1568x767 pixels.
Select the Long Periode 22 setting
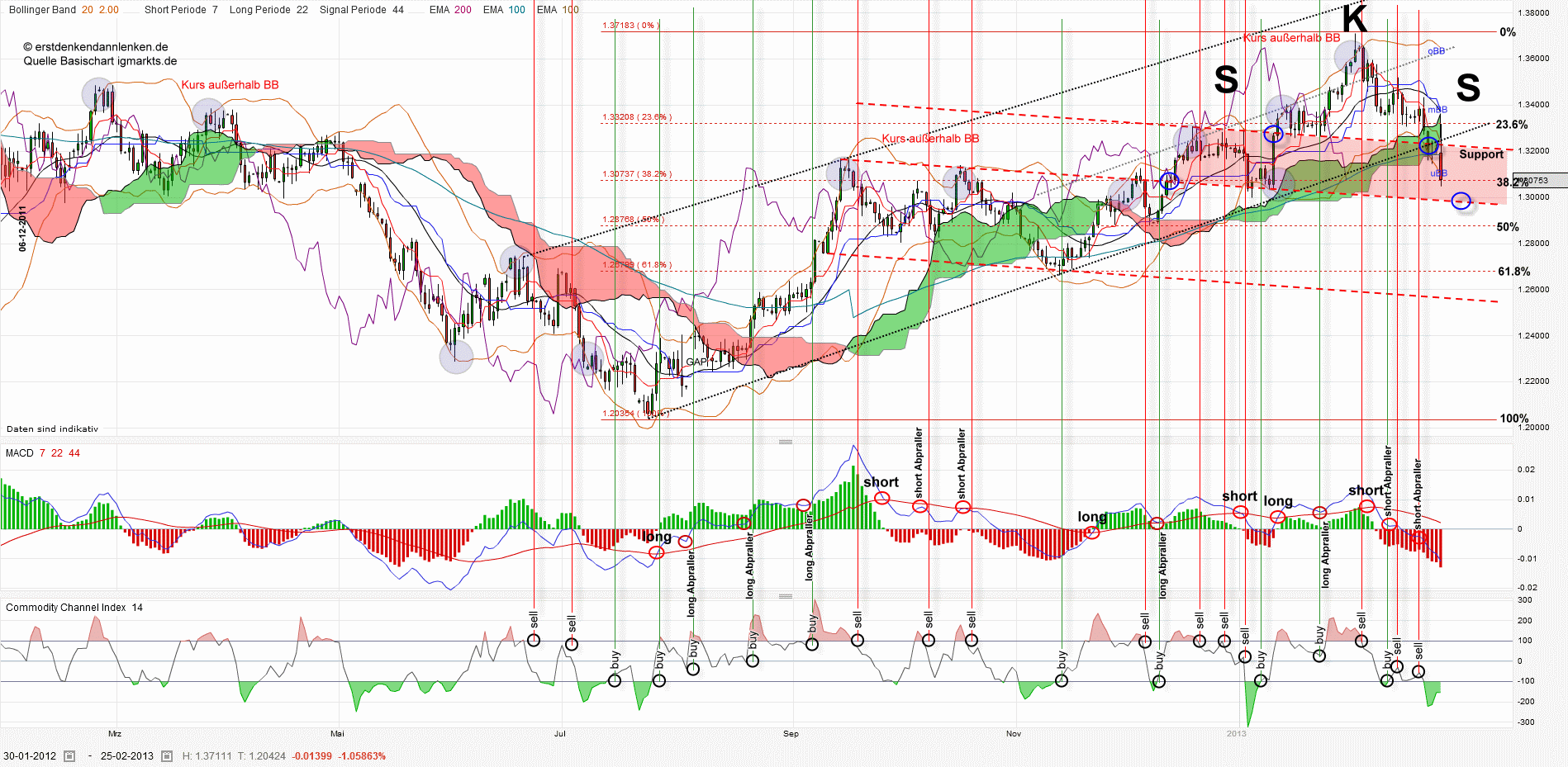click(x=268, y=10)
